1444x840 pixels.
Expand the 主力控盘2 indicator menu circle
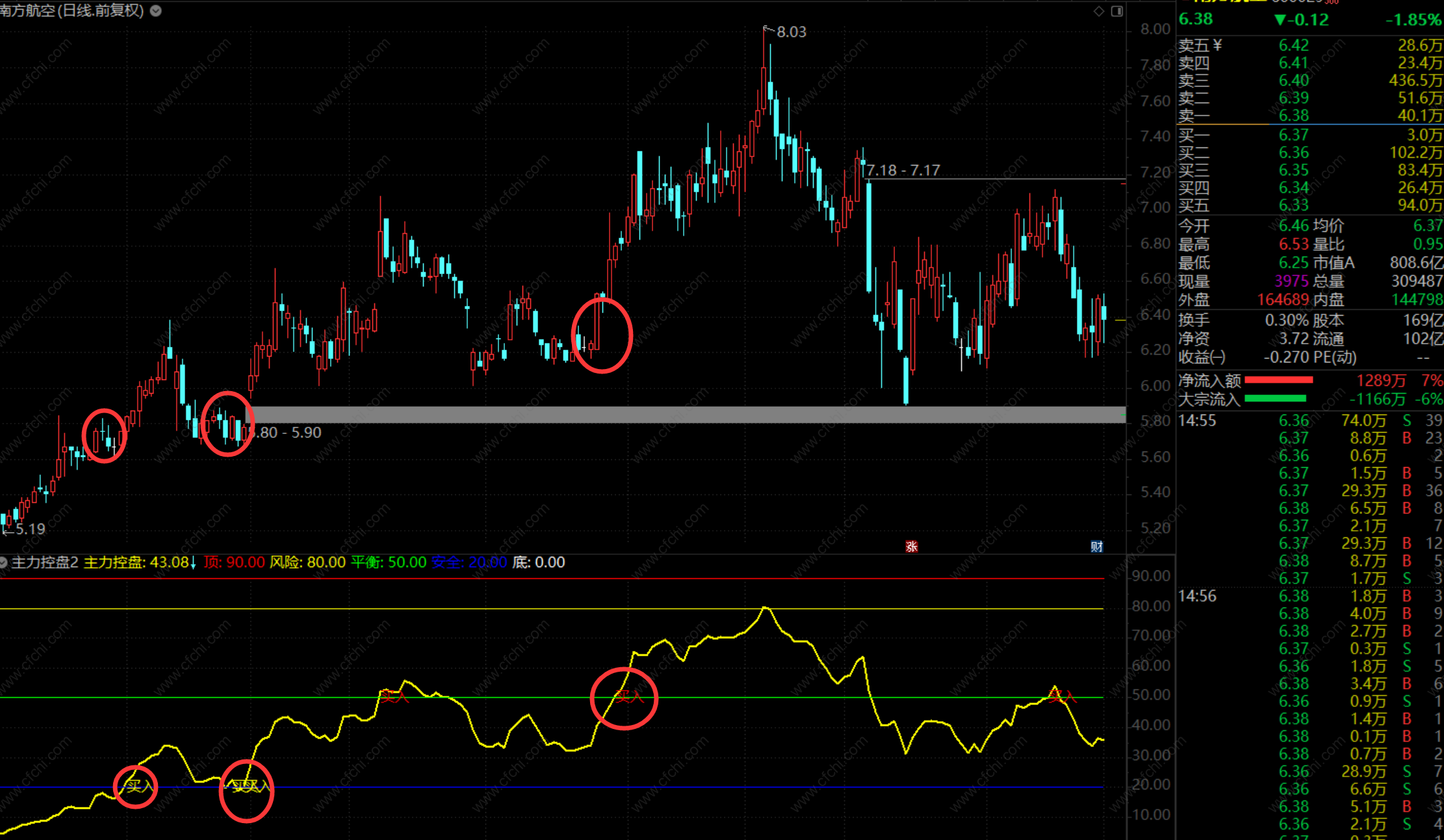(x=3, y=562)
